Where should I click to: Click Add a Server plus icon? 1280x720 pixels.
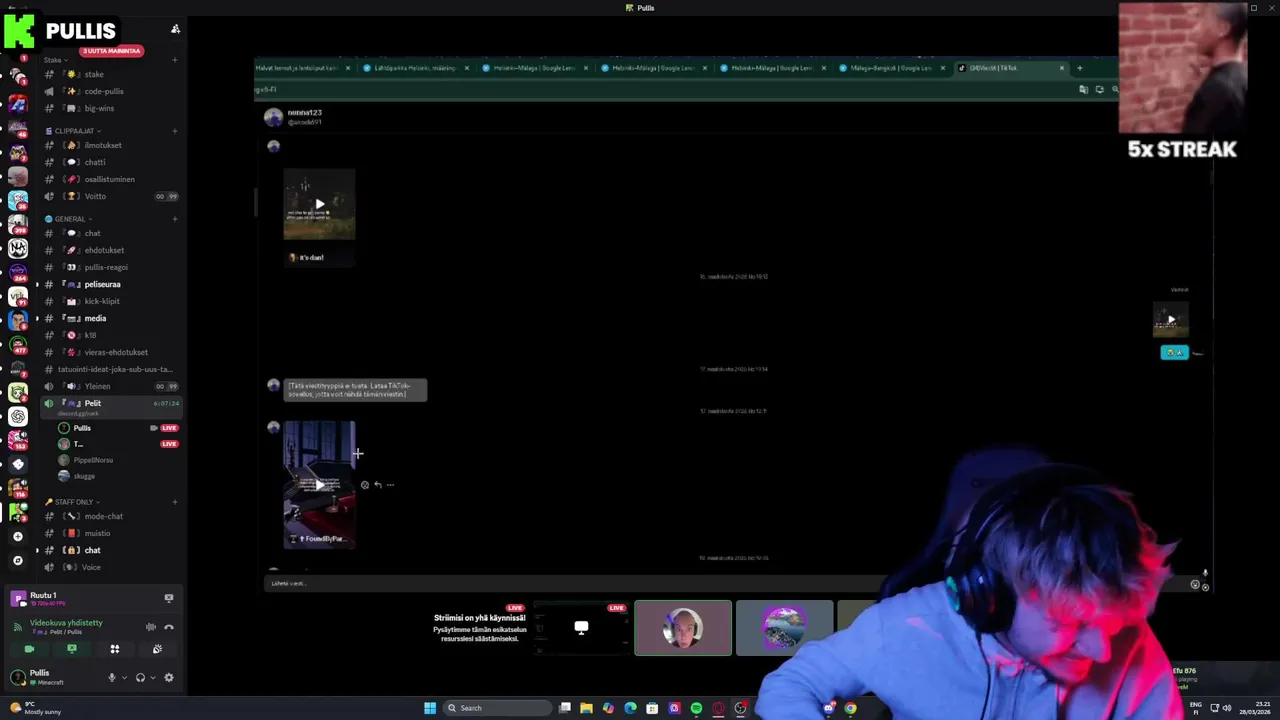(18, 536)
